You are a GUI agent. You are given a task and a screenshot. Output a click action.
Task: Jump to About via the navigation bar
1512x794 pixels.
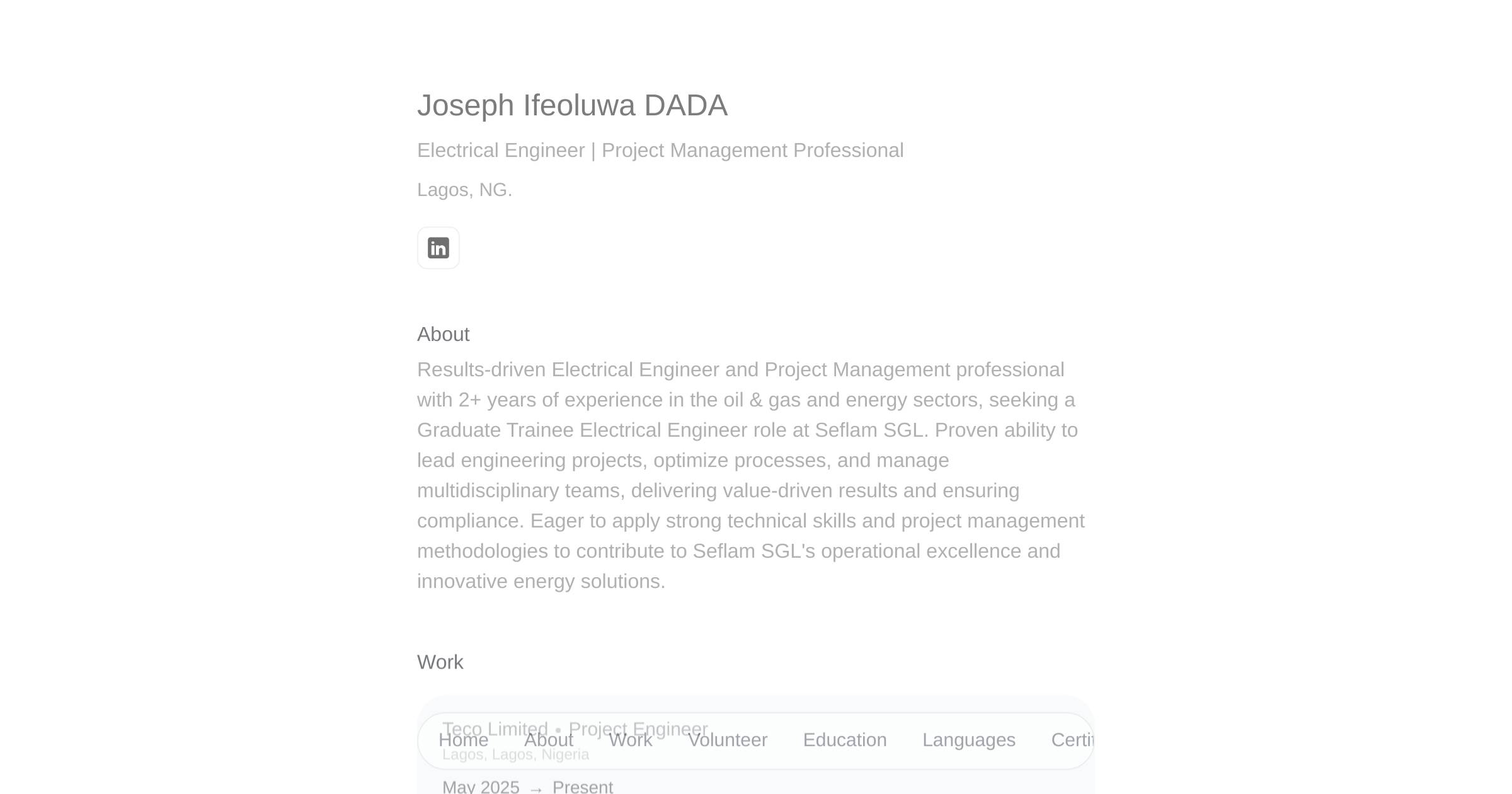click(x=548, y=740)
